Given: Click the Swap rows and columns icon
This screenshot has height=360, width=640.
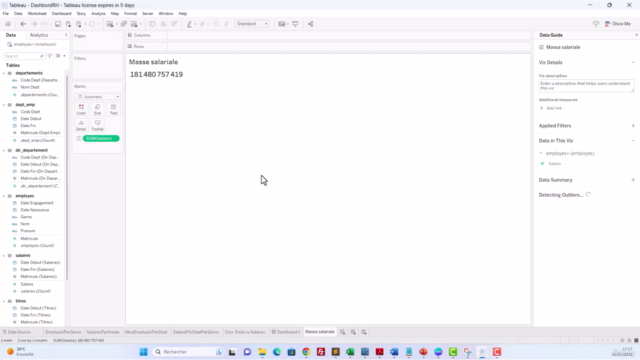Looking at the screenshot, I should (152, 24).
